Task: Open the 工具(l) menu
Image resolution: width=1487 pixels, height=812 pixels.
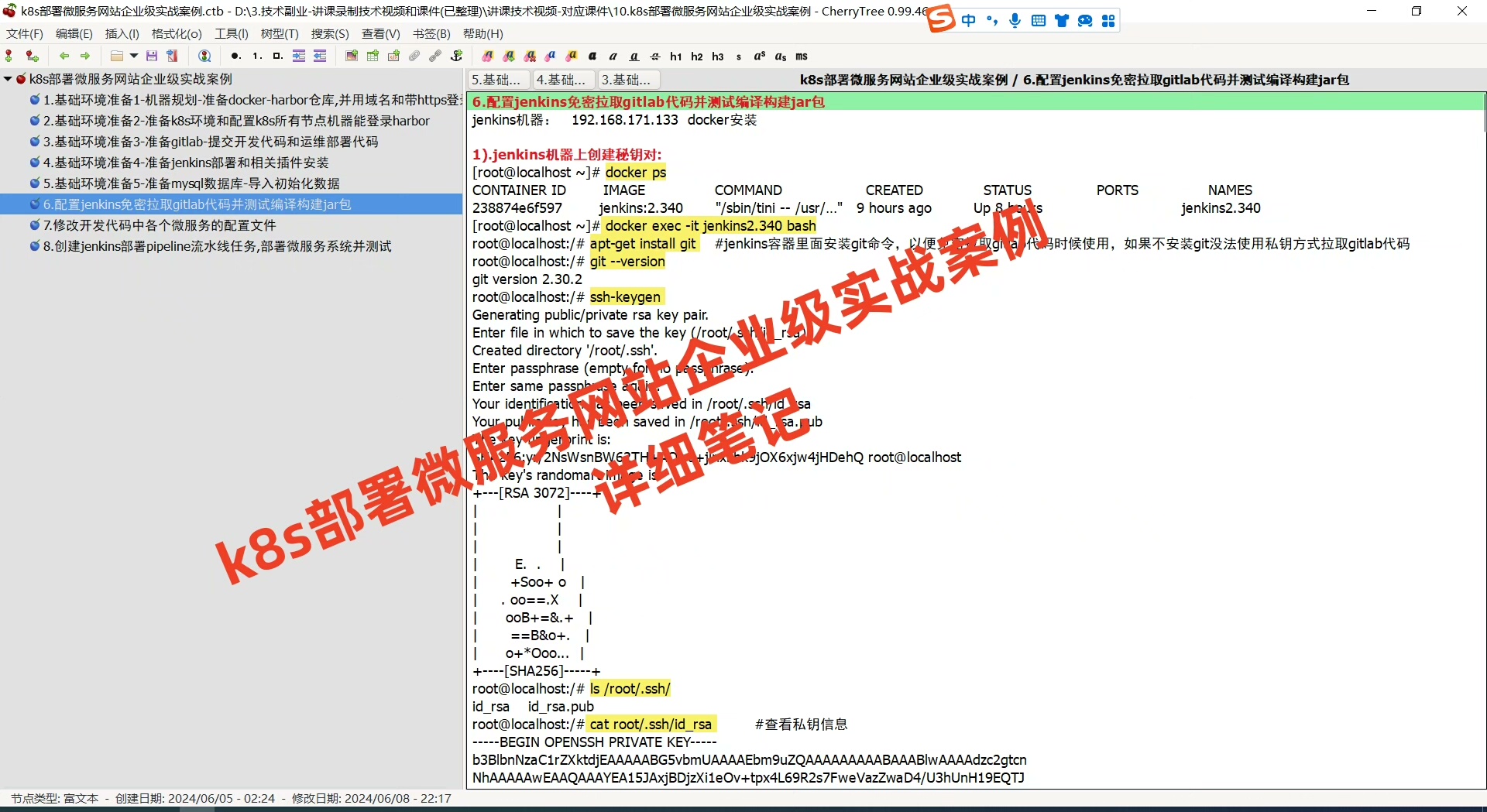Action: click(232, 34)
